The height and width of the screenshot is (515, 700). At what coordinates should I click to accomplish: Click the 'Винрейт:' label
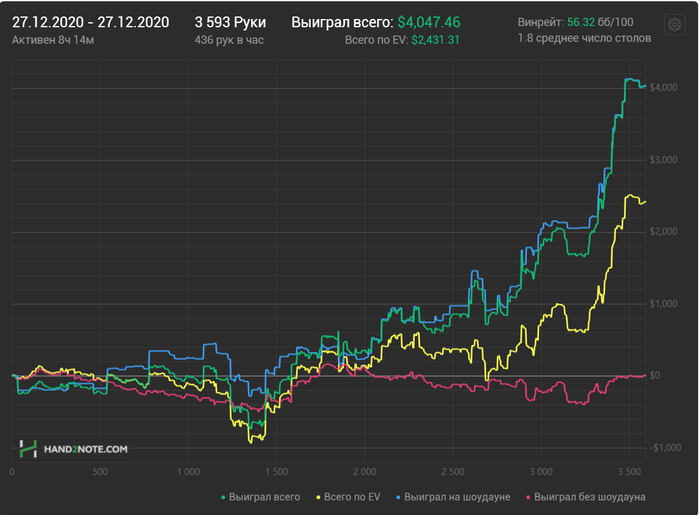point(541,22)
